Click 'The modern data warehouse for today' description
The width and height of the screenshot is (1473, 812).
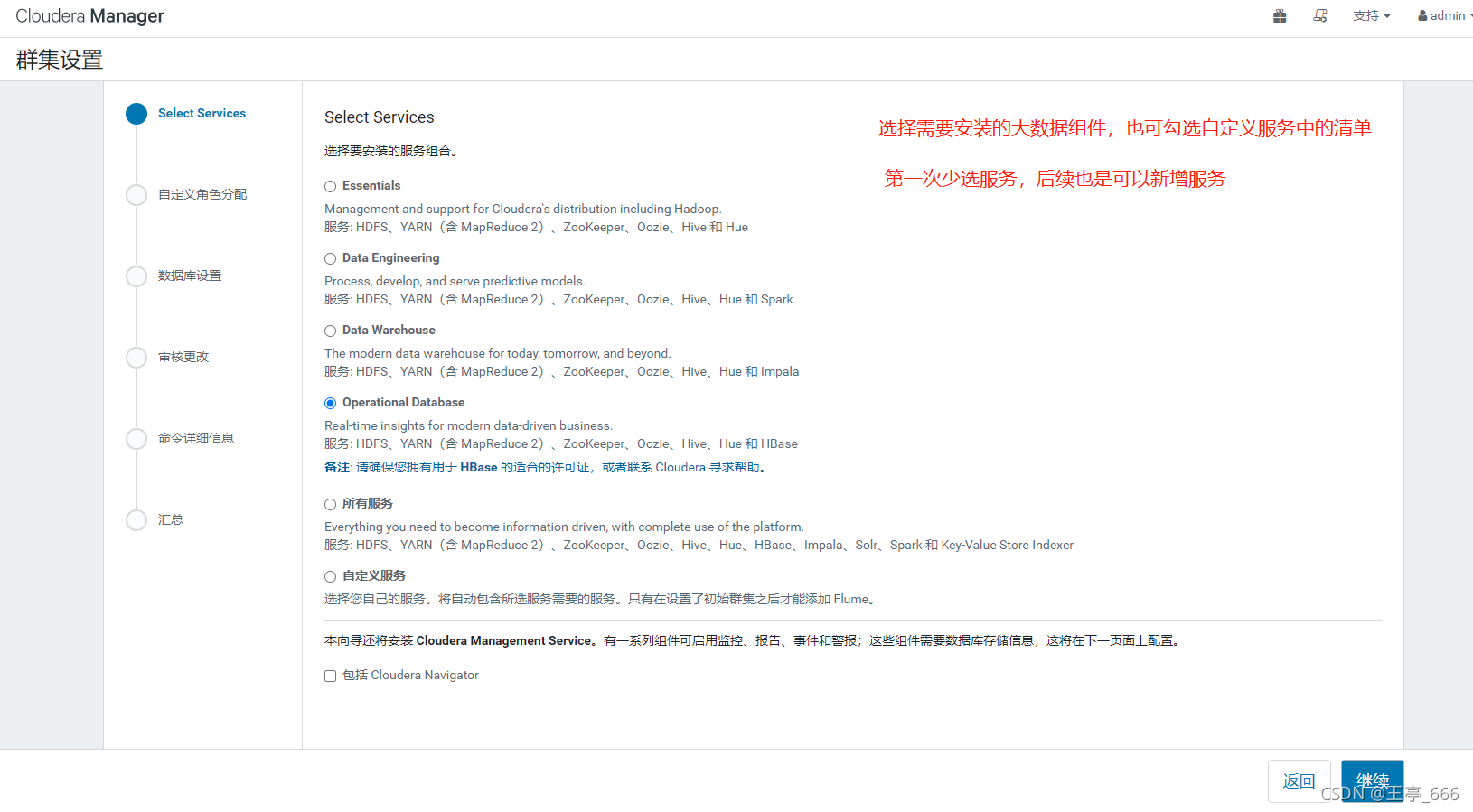[x=498, y=353]
